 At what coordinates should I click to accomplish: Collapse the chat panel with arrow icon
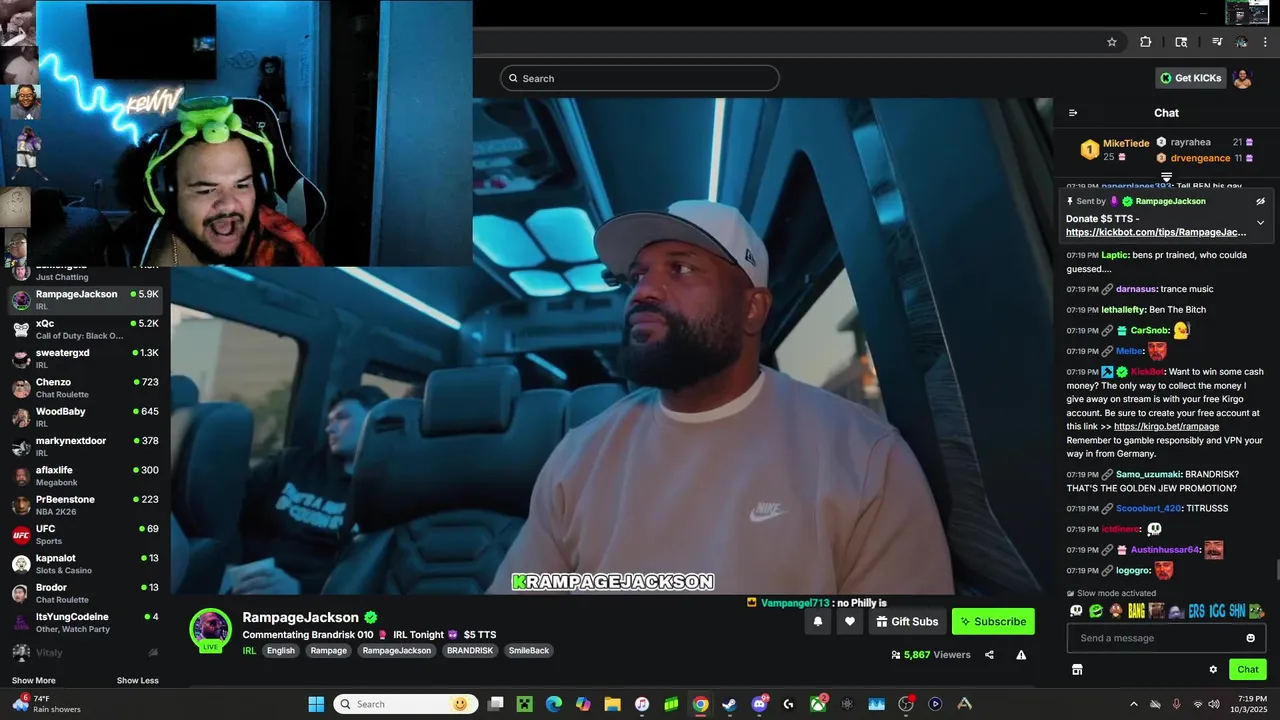[x=1073, y=113]
